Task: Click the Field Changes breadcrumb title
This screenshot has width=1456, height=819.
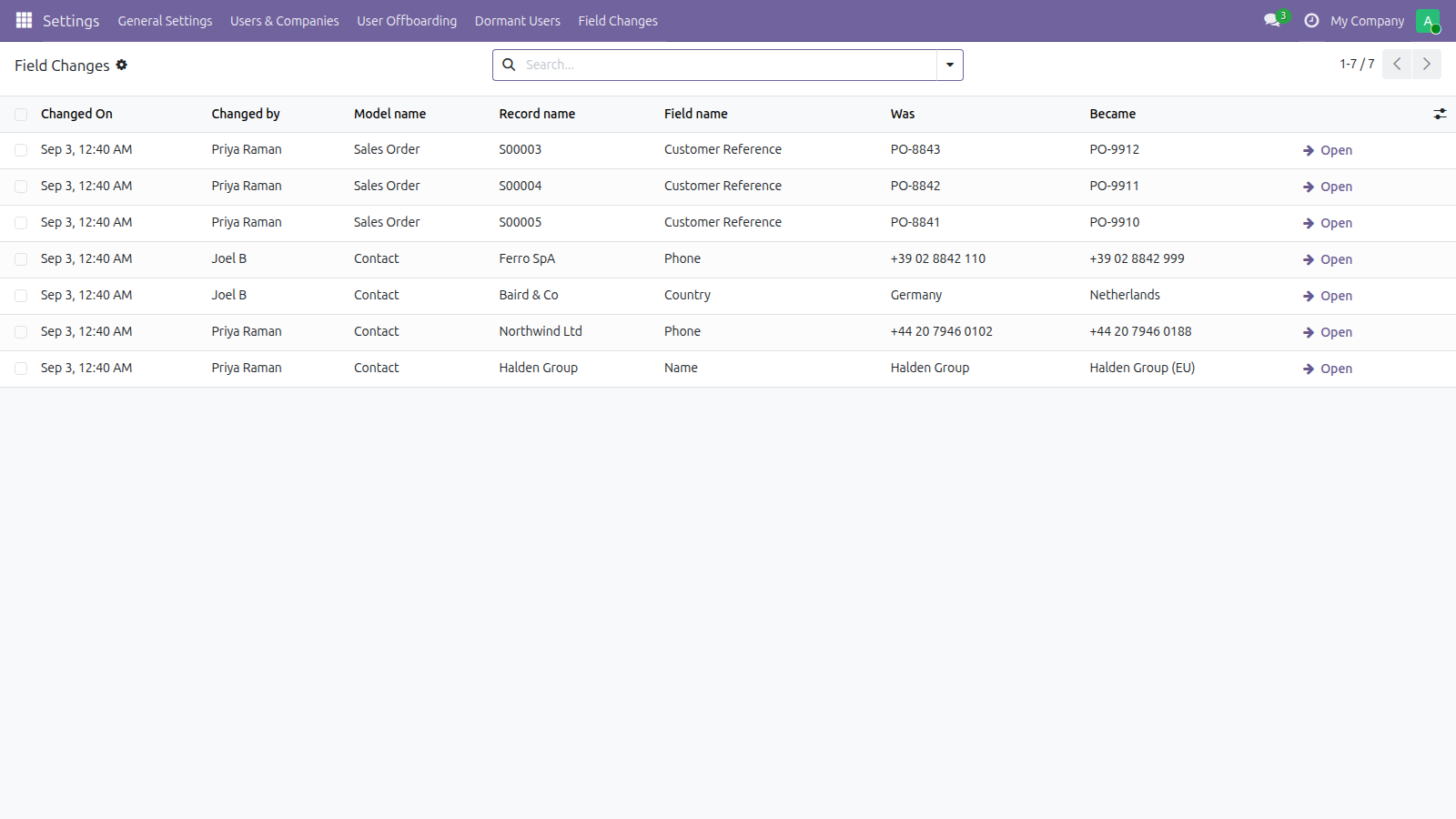Action: [62, 66]
